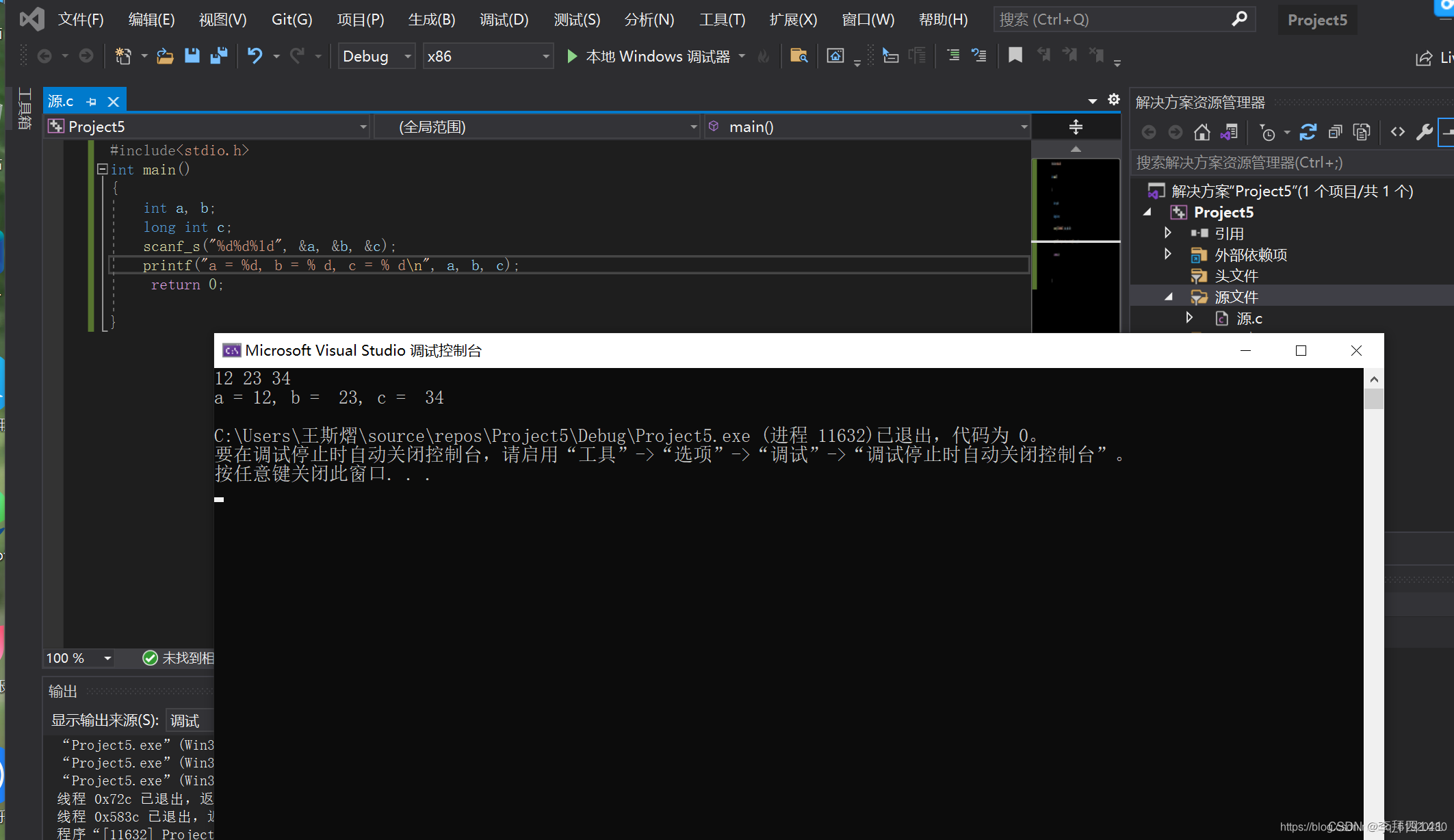
Task: Open the 视图(V) menu
Action: [222, 19]
